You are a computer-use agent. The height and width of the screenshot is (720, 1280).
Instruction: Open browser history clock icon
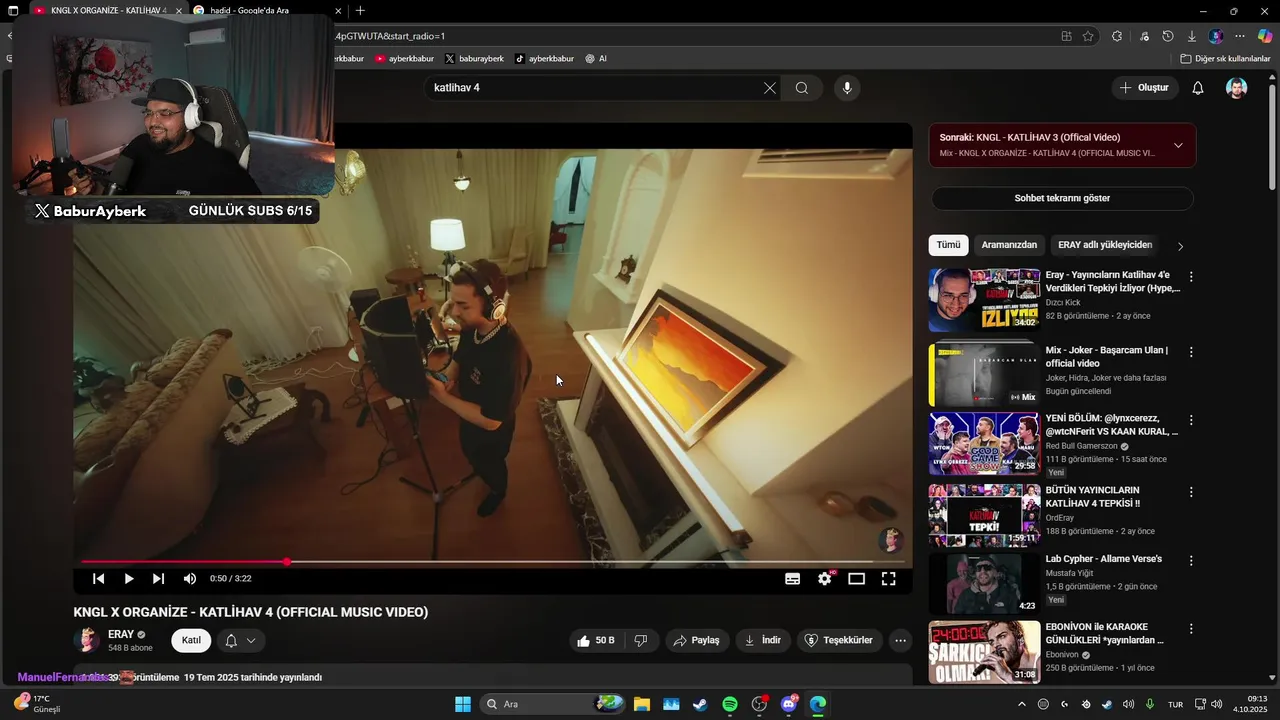tap(1168, 36)
